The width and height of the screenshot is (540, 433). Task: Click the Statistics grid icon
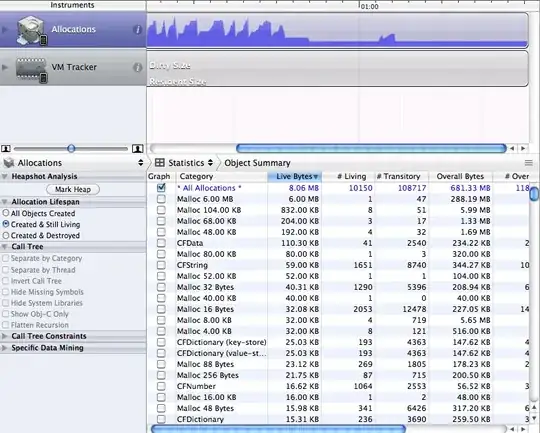click(159, 162)
